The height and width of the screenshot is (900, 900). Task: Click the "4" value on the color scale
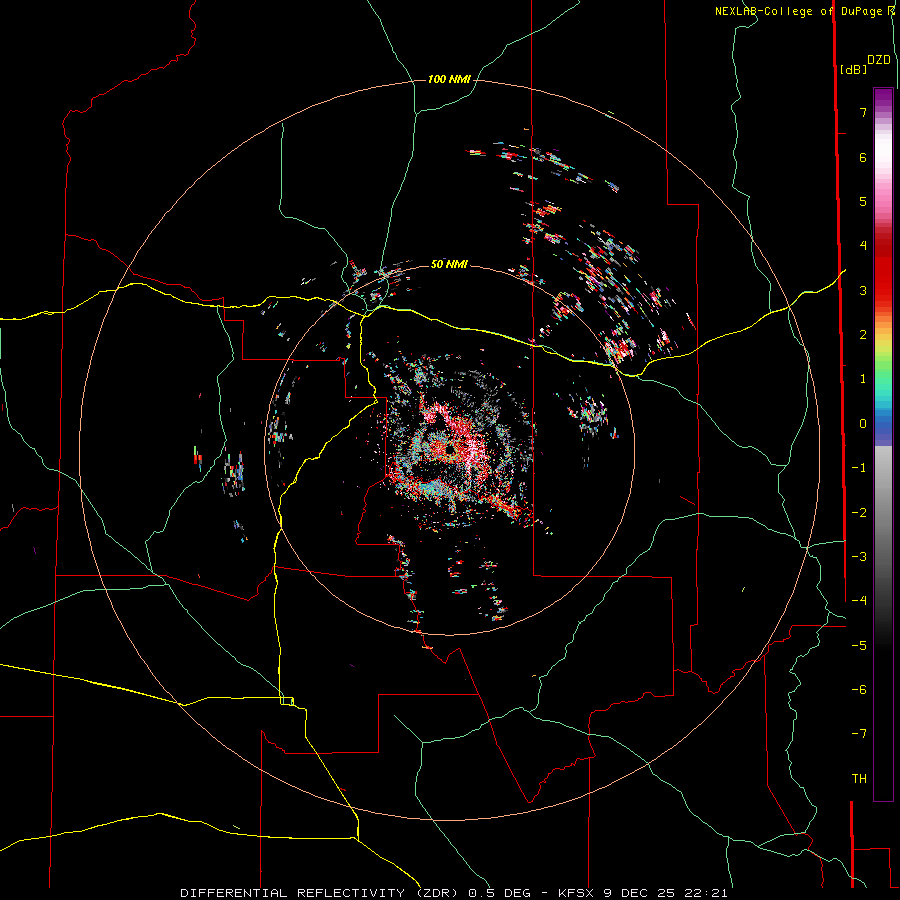click(863, 246)
